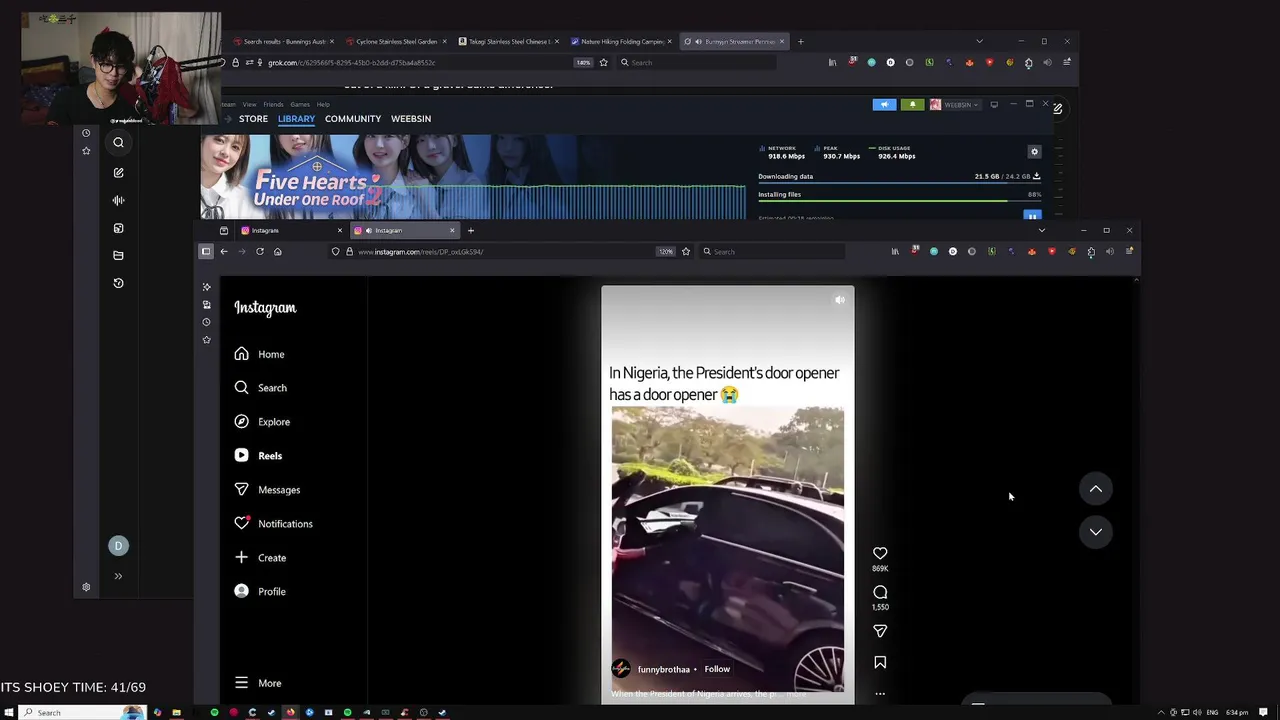Open voice mode icon in left sidebar
The height and width of the screenshot is (720, 1280).
coord(118,200)
